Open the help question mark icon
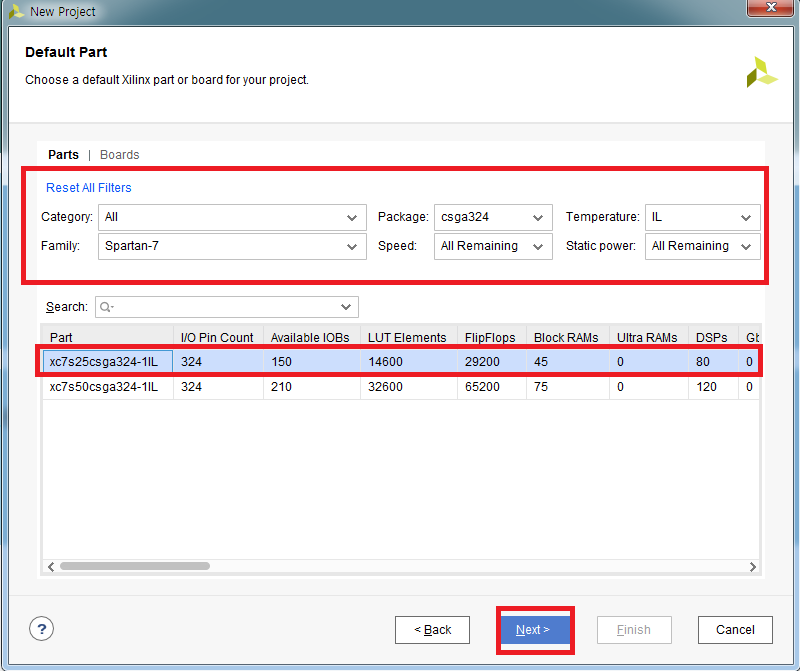 (41, 629)
